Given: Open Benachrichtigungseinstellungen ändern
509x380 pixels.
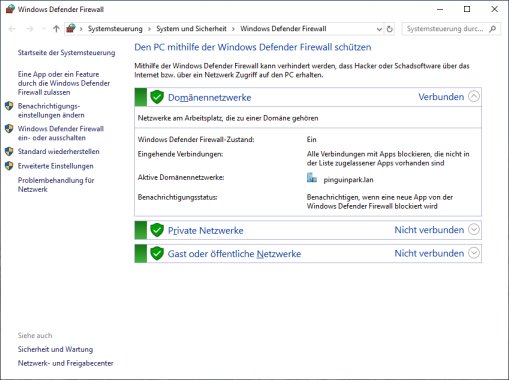Looking at the screenshot, I should click(51, 111).
